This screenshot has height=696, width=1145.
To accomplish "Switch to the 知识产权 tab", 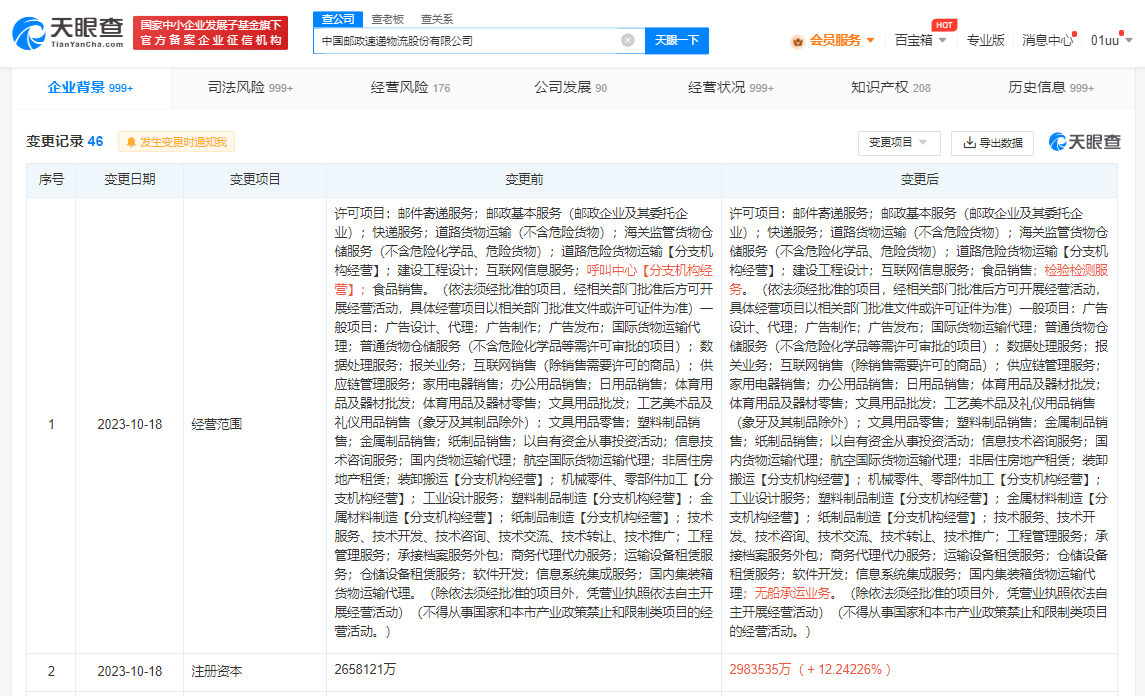I will click(x=891, y=88).
